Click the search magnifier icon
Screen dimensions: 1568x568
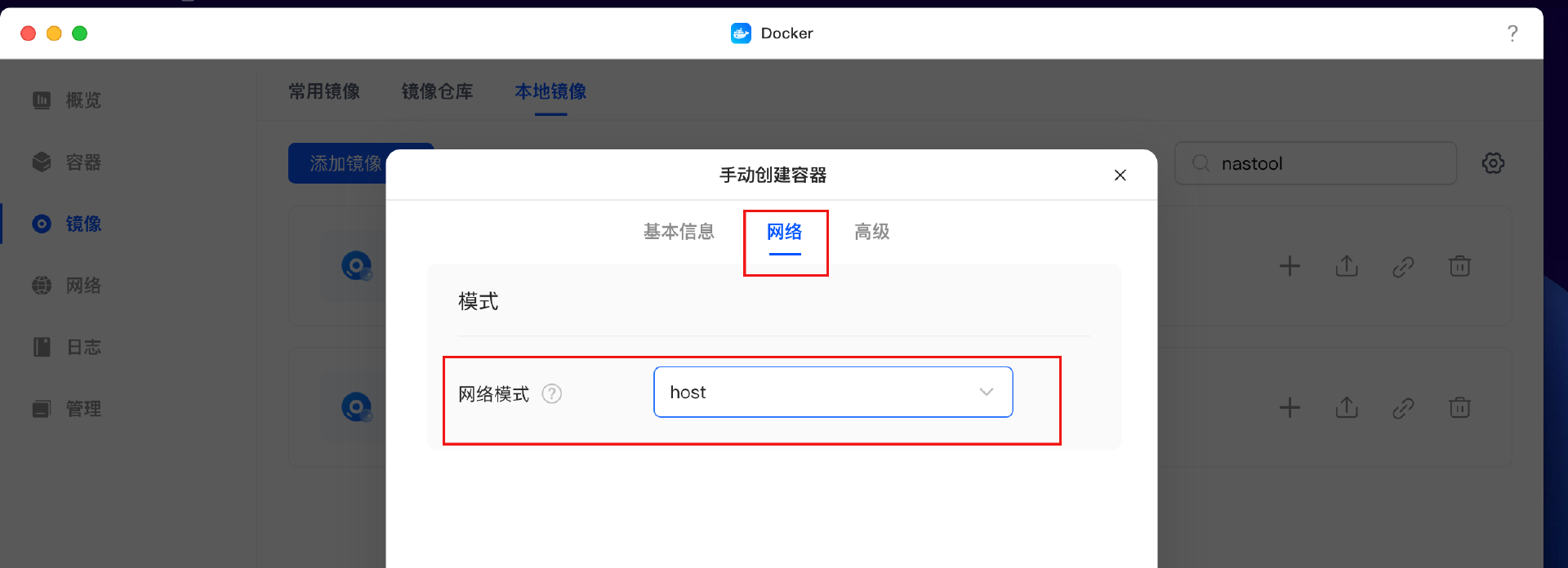1201,163
